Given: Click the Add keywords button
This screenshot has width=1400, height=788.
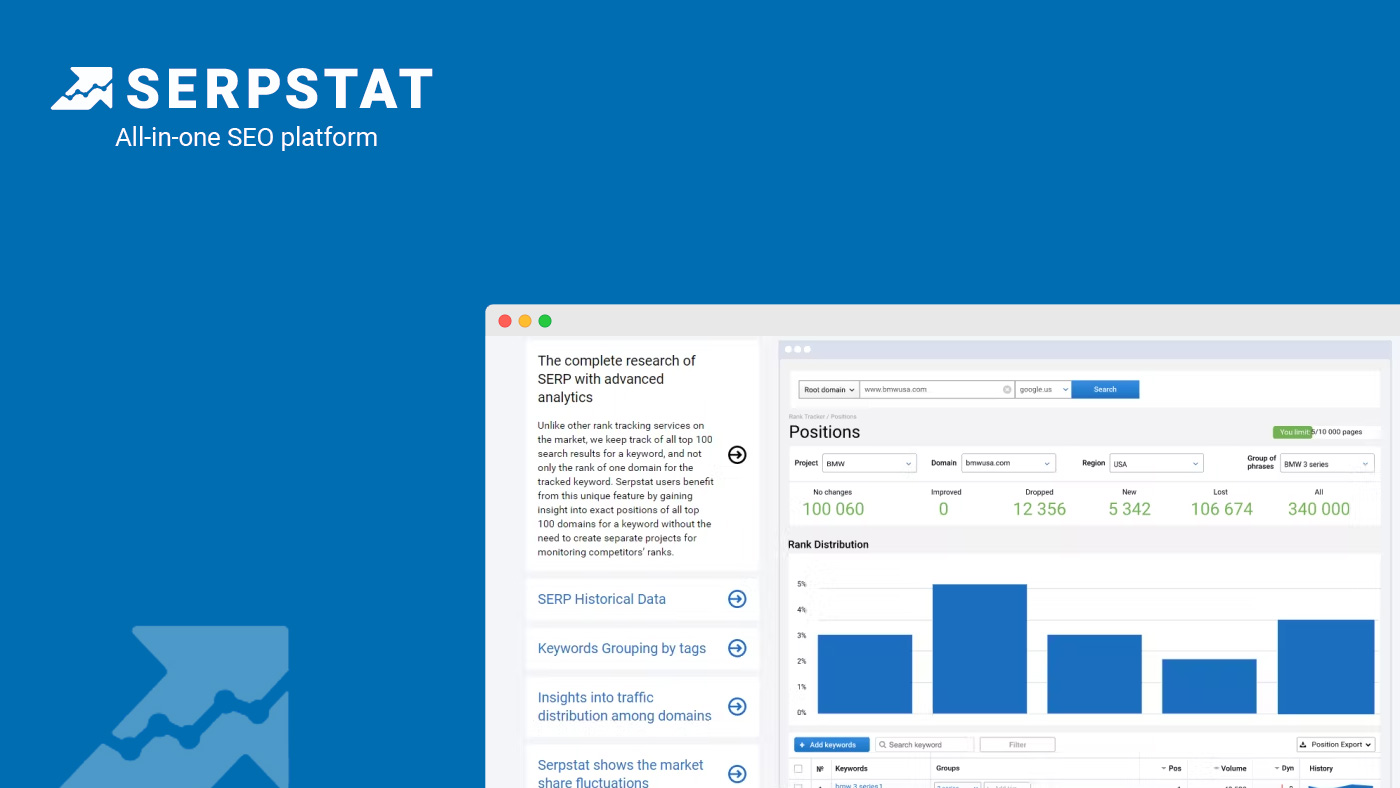Looking at the screenshot, I should pyautogui.click(x=832, y=744).
